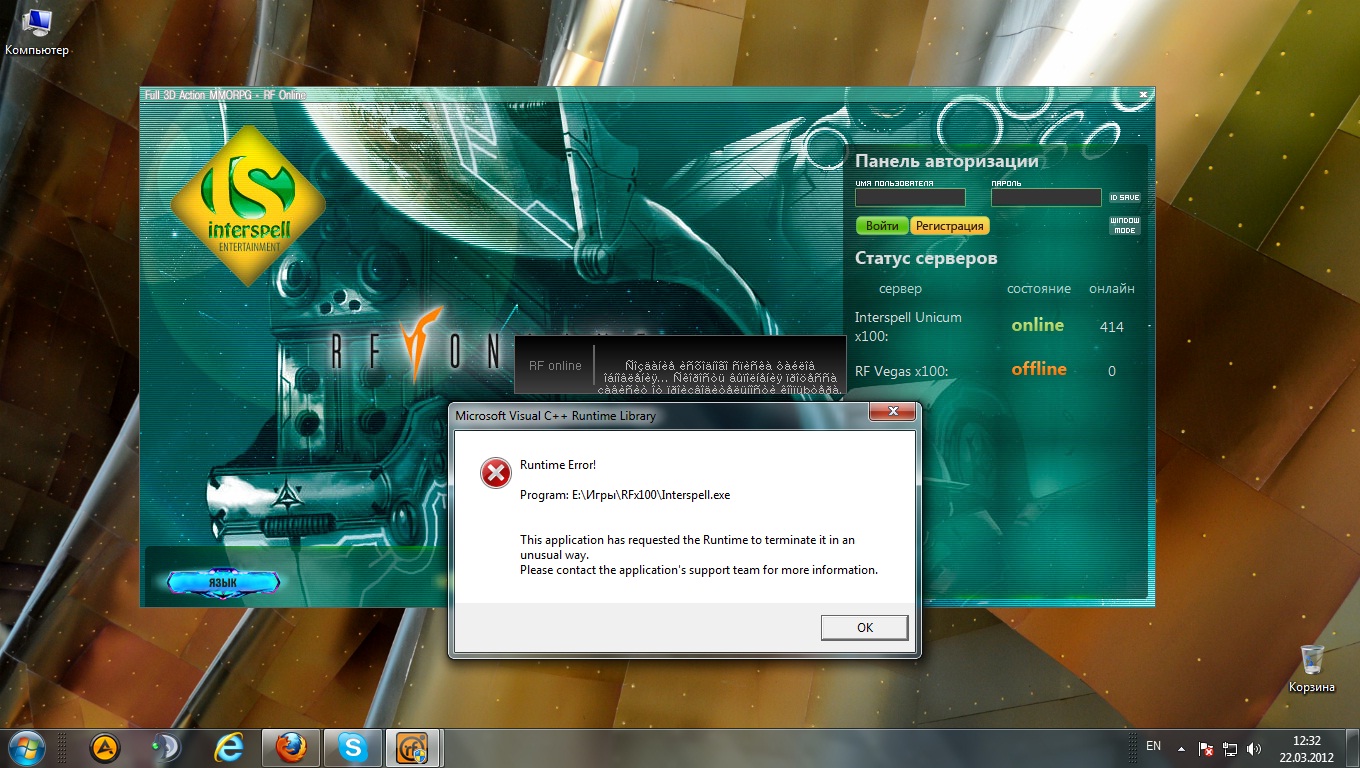
Task: Click the онлайн column header
Action: pos(1112,289)
